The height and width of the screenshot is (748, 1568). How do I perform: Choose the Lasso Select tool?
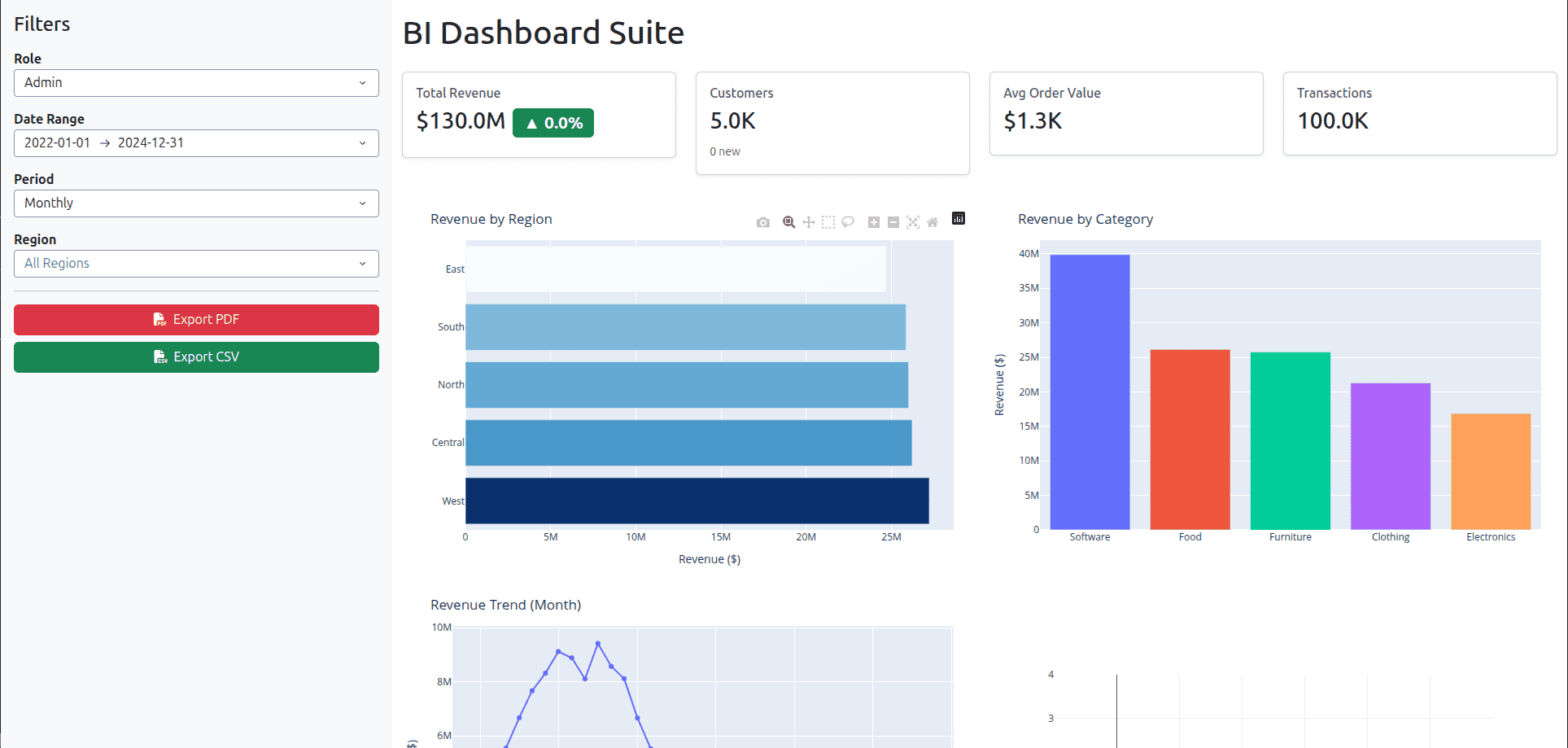tap(848, 221)
